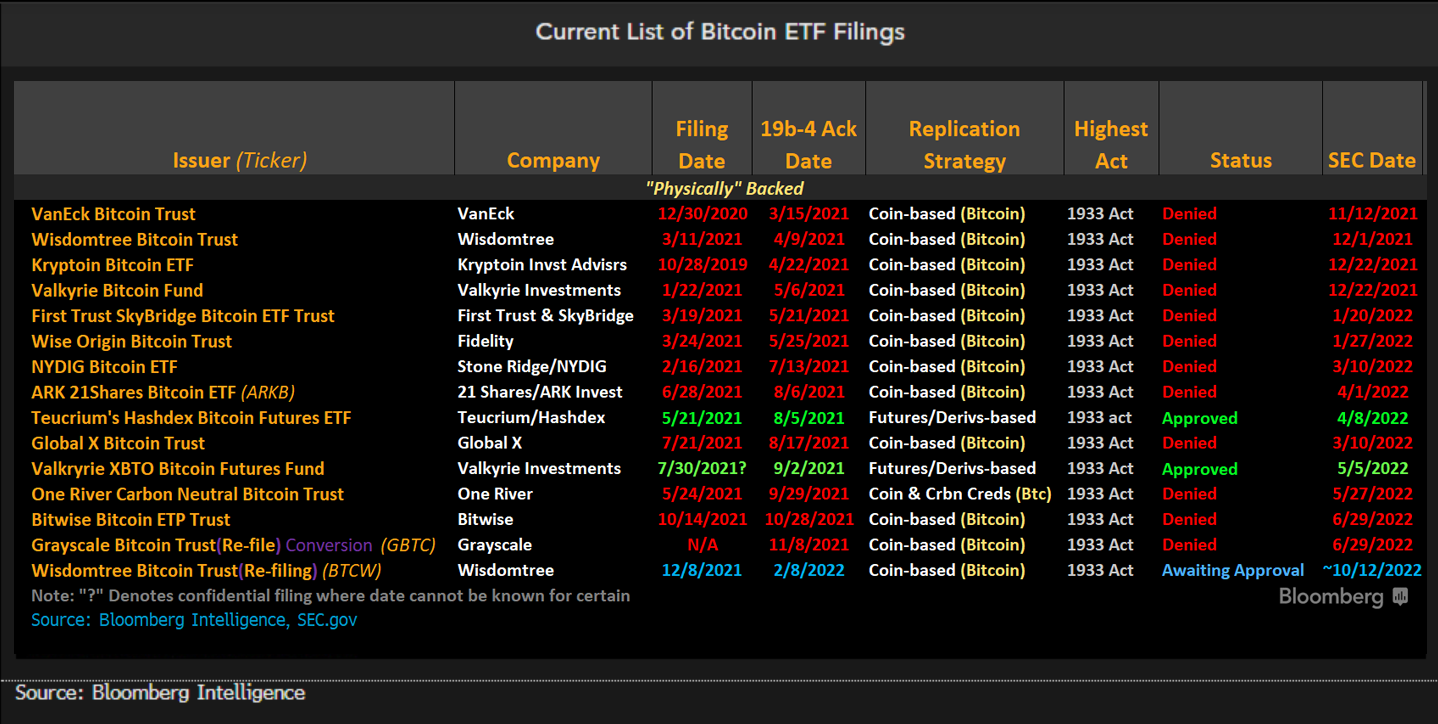1438x724 pixels.
Task: Click the Kryptoin Invst Advisrs company cell
Action: point(542,265)
